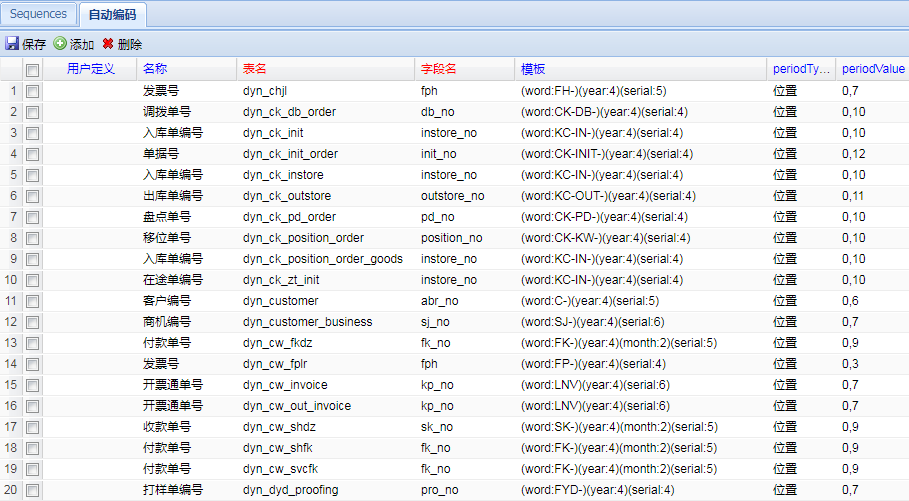Screen dimensions: 909x501
Task: Select the 自动编码 tab
Action: [x=113, y=15]
